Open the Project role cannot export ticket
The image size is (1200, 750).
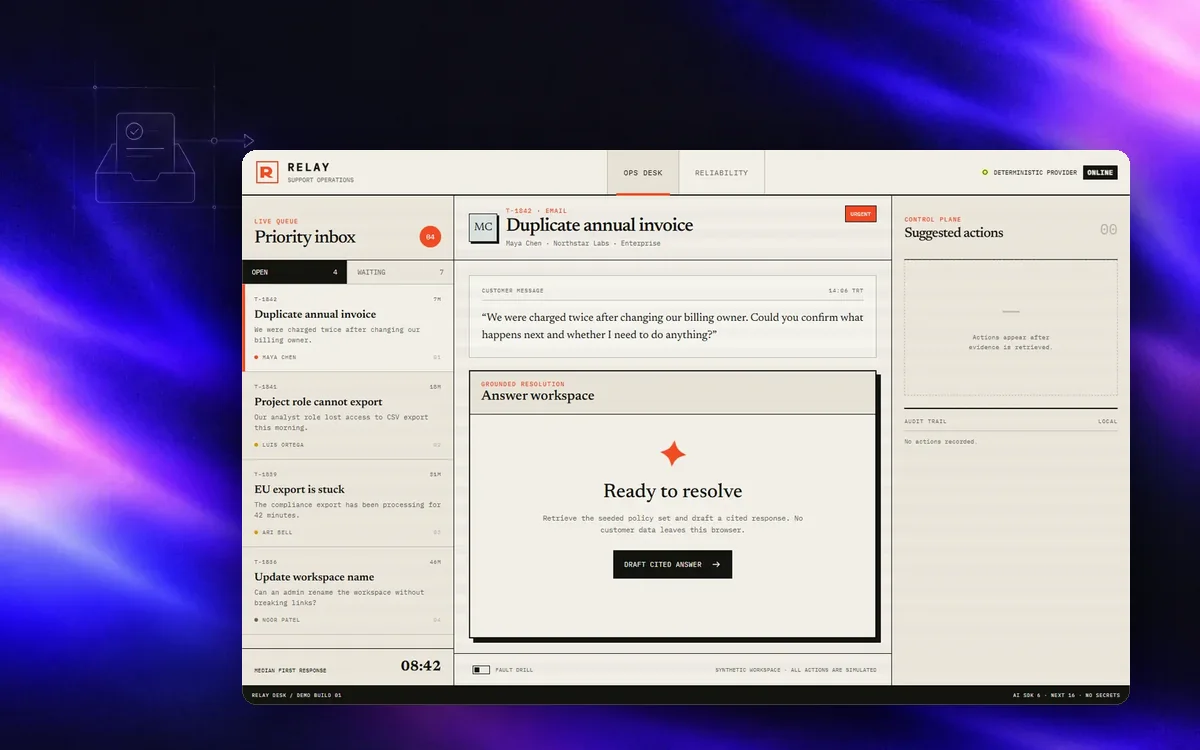tap(348, 416)
